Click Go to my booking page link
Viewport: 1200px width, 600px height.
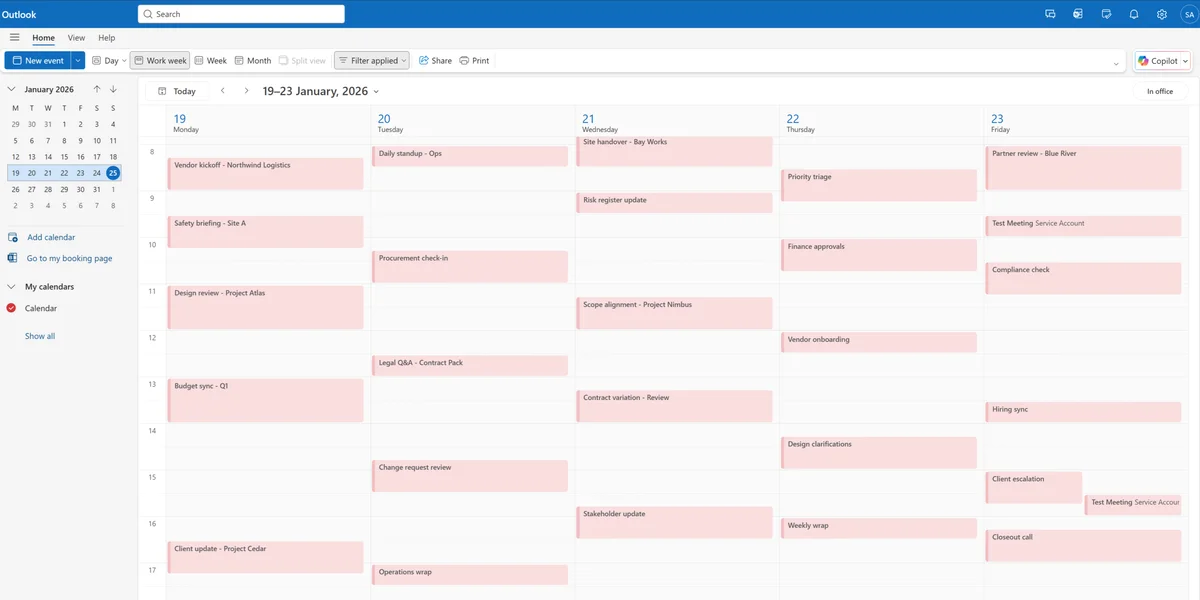(x=71, y=258)
